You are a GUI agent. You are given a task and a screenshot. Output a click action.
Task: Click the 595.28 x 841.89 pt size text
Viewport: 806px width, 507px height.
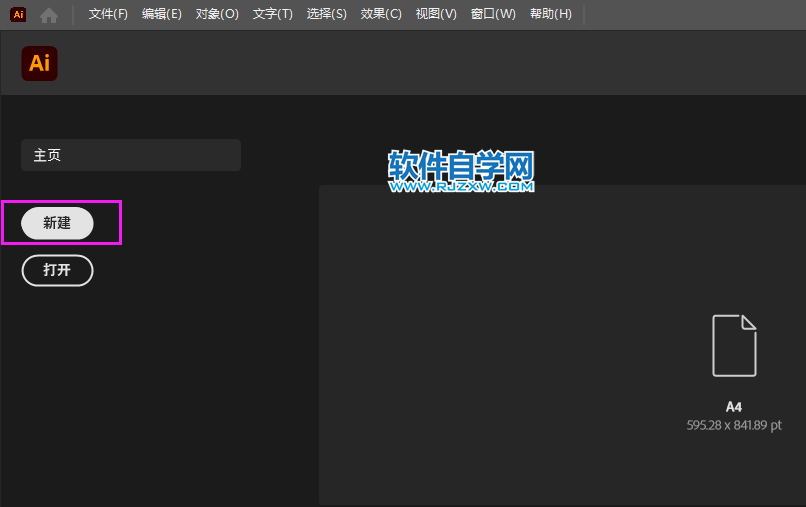734,425
